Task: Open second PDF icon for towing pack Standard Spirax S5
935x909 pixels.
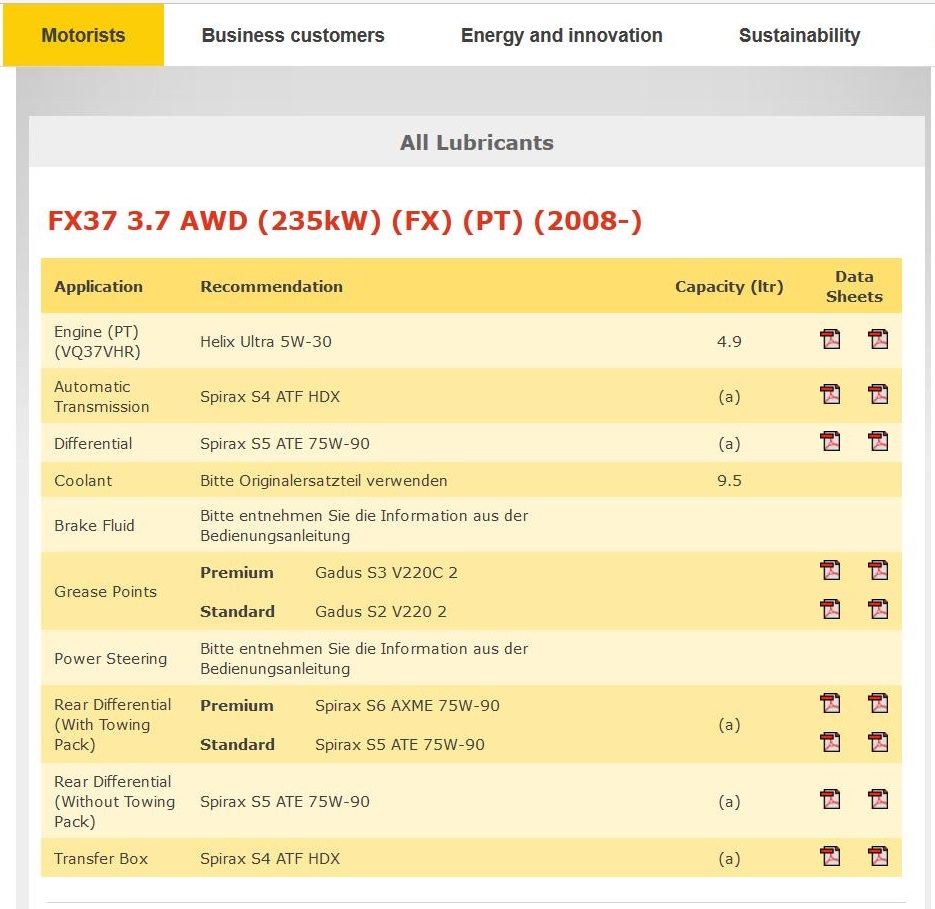Action: coord(878,743)
